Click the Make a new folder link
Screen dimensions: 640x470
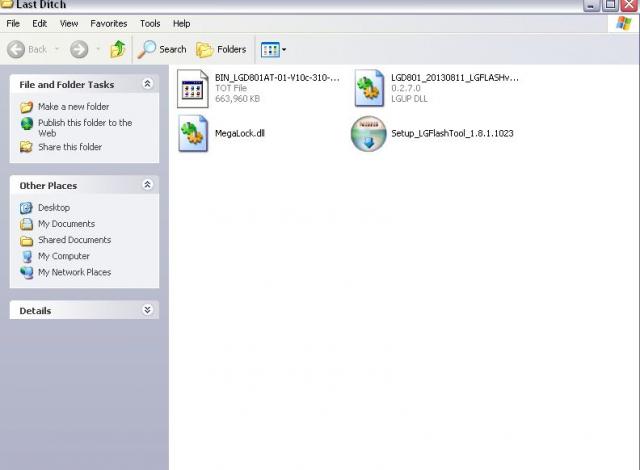coord(73,106)
